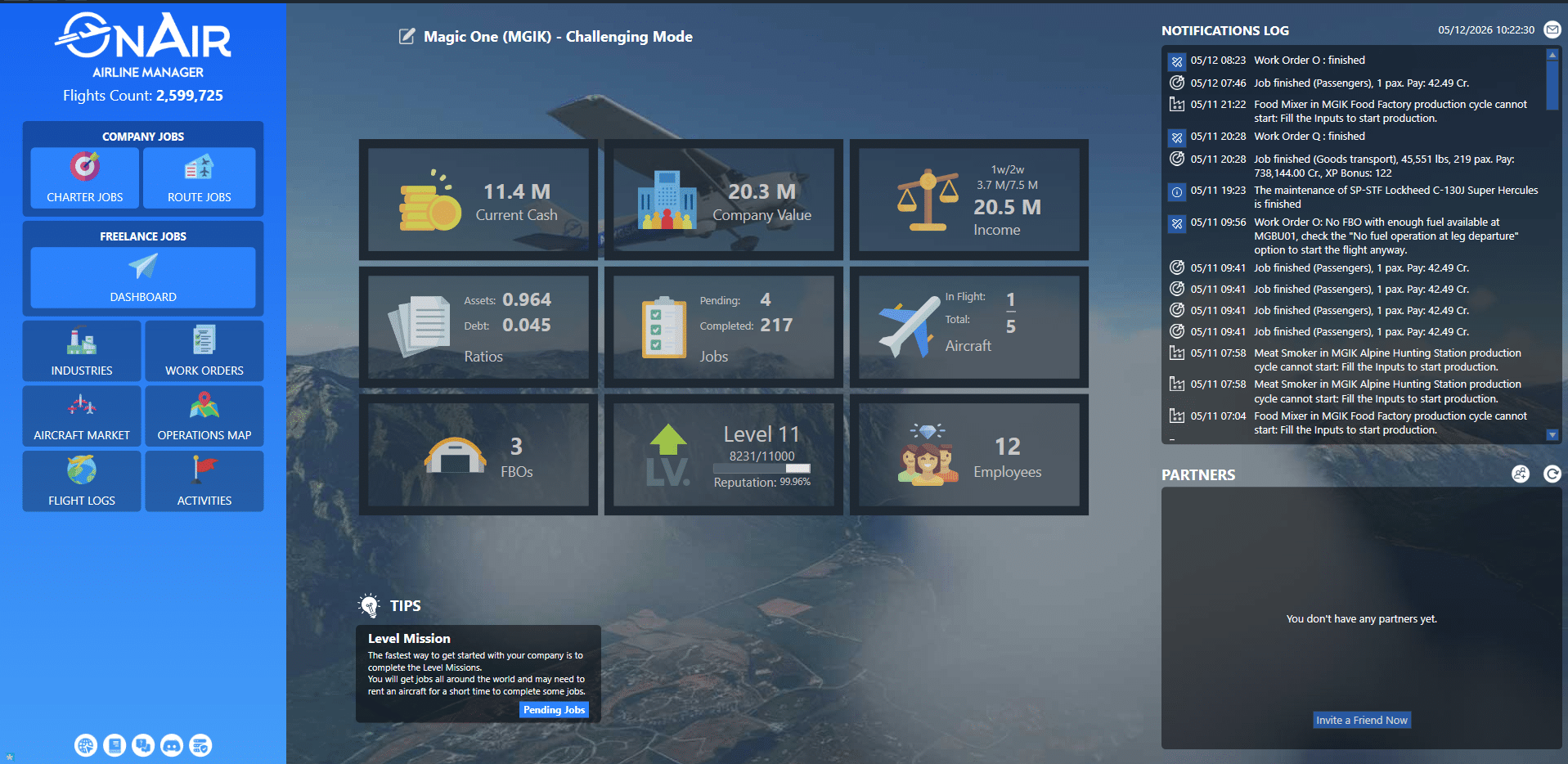The image size is (1568, 764).
Task: Open the Level 11 reputation tile
Action: pos(724,455)
